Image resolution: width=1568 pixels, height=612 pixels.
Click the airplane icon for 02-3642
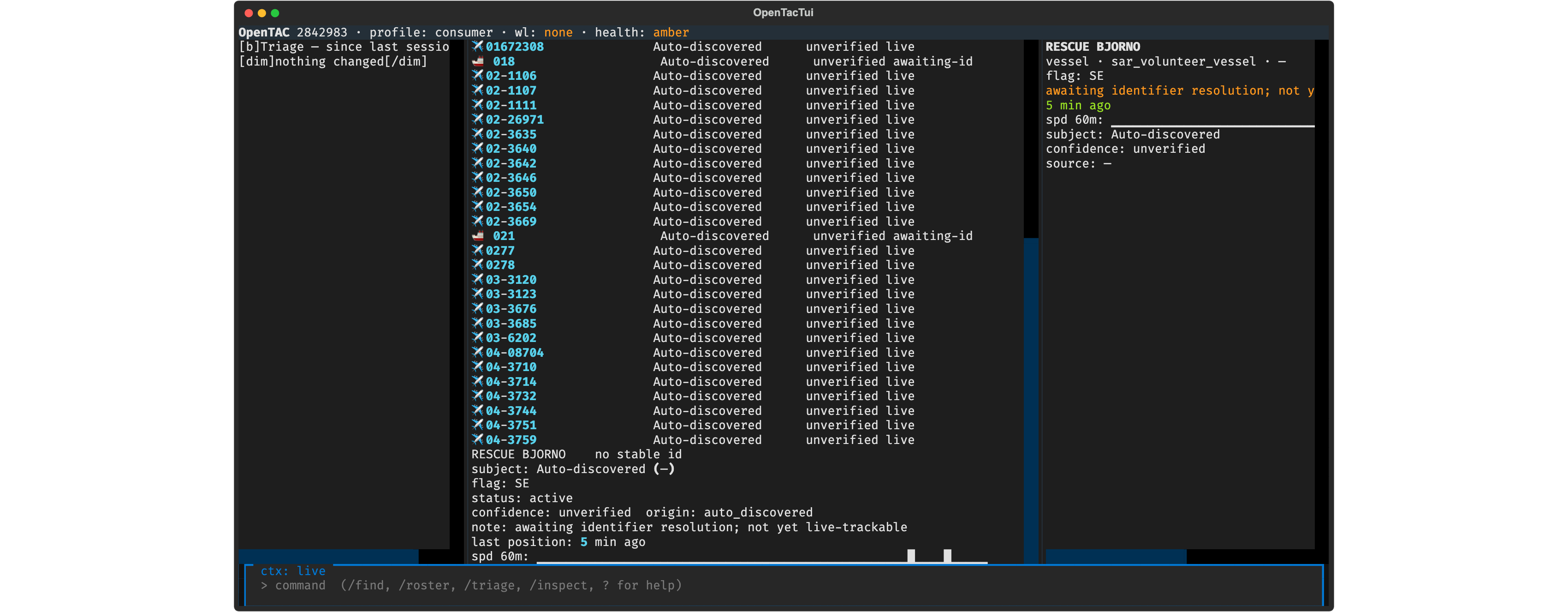click(x=478, y=164)
